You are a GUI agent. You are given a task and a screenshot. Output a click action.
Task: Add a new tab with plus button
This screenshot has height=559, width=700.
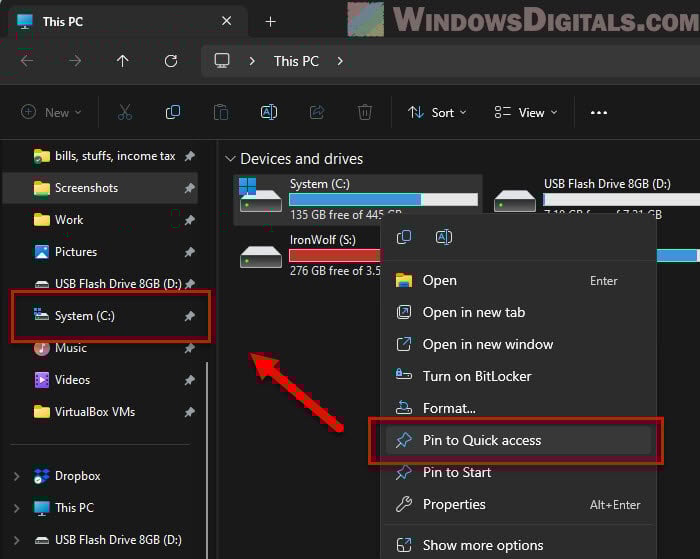[x=271, y=21]
